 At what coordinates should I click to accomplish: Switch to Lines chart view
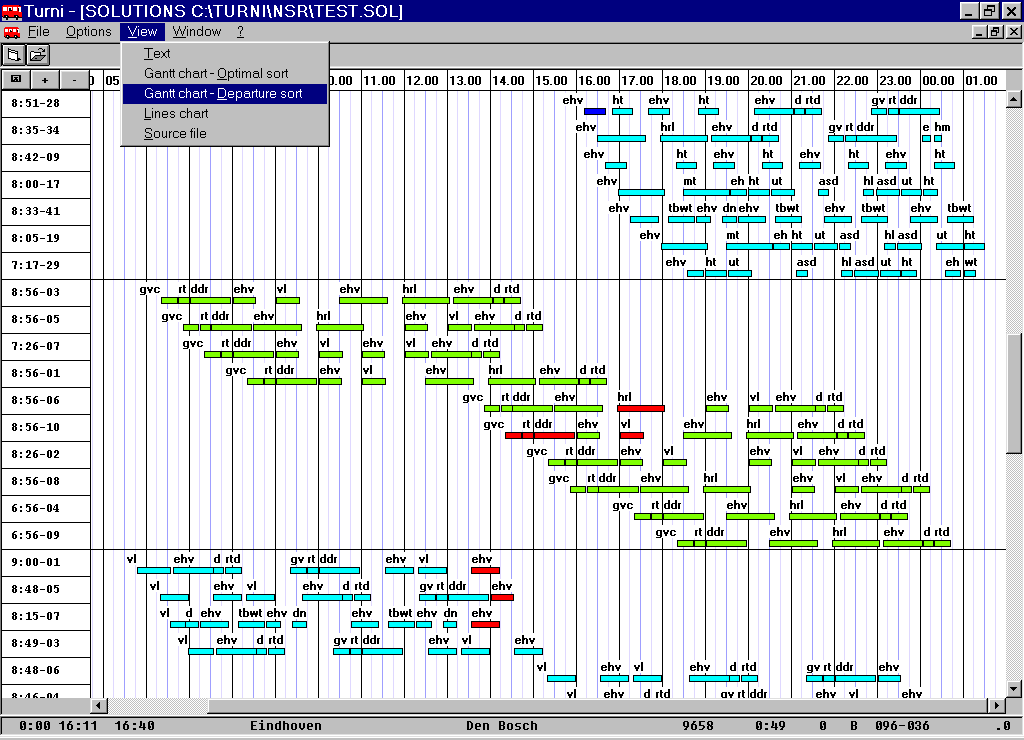point(176,113)
